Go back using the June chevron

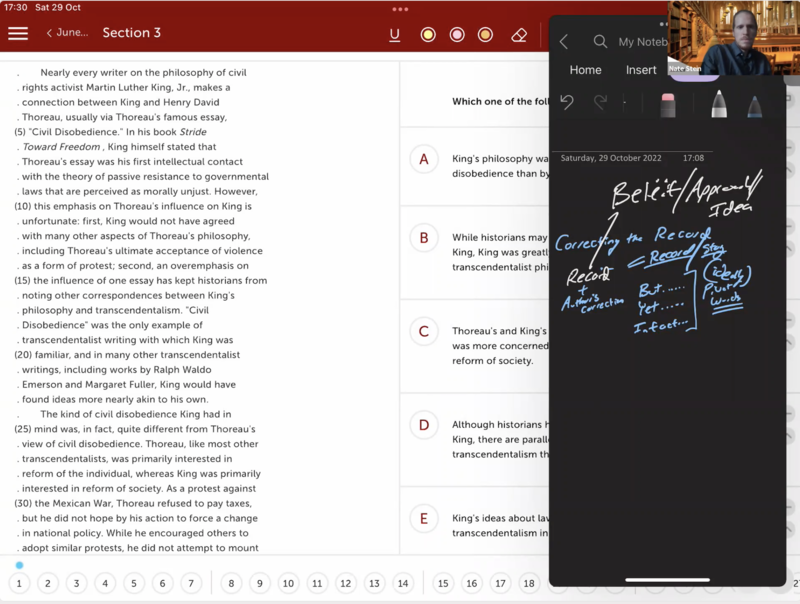(x=67, y=33)
